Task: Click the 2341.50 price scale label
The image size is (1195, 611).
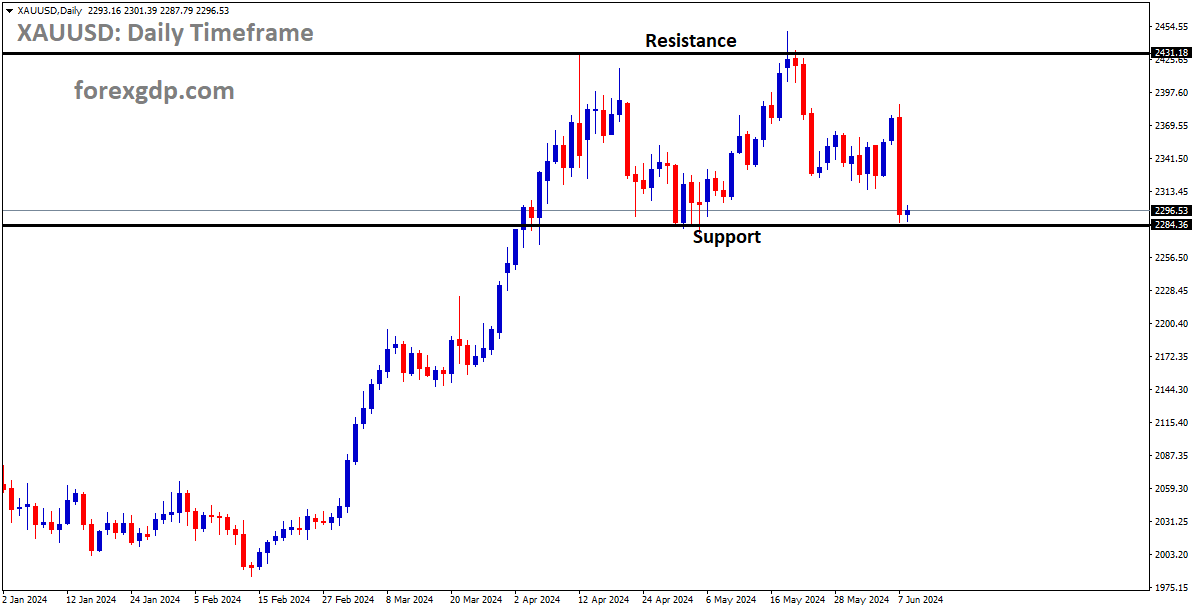Action: pos(1171,158)
